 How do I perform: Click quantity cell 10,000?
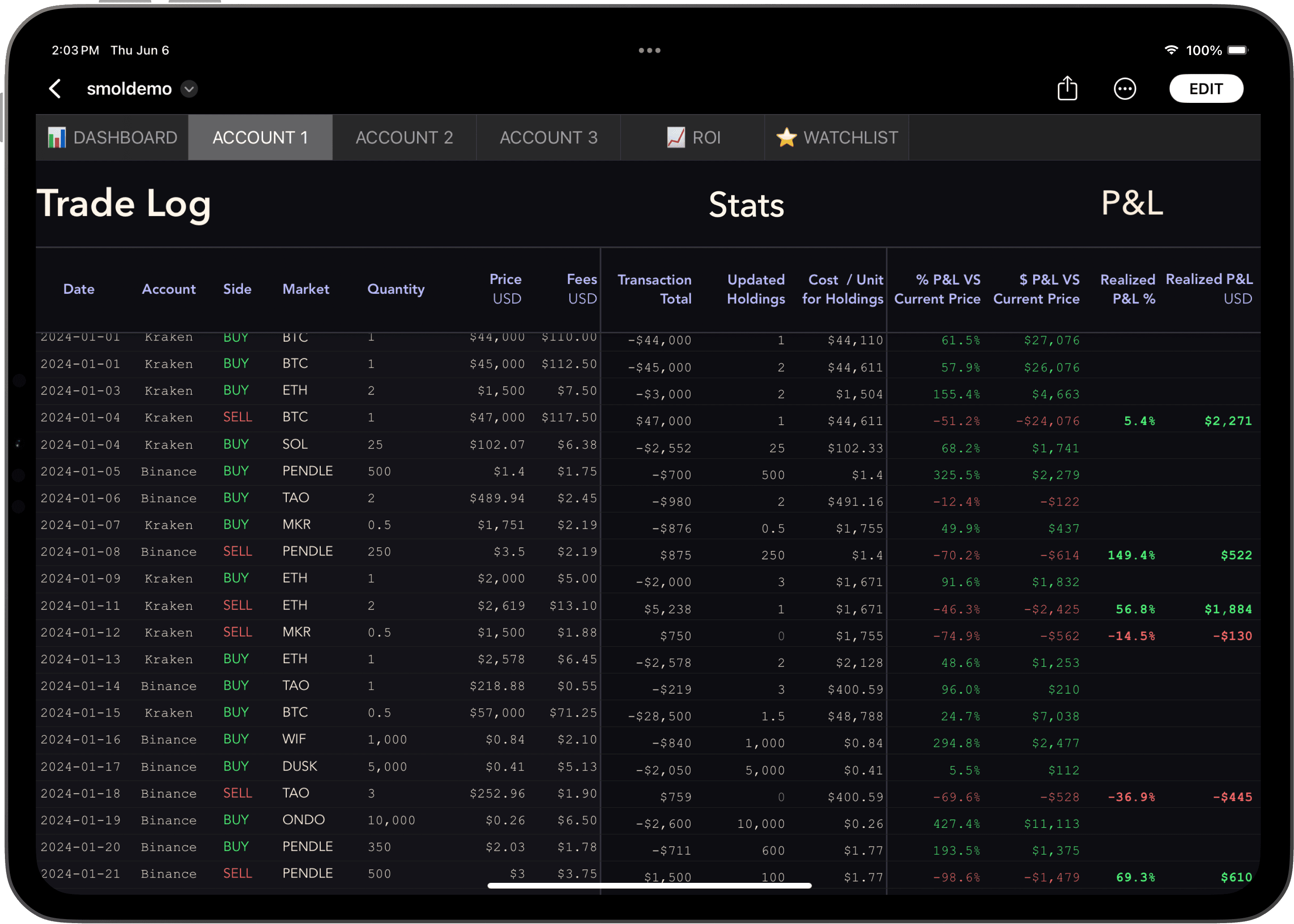[x=391, y=820]
